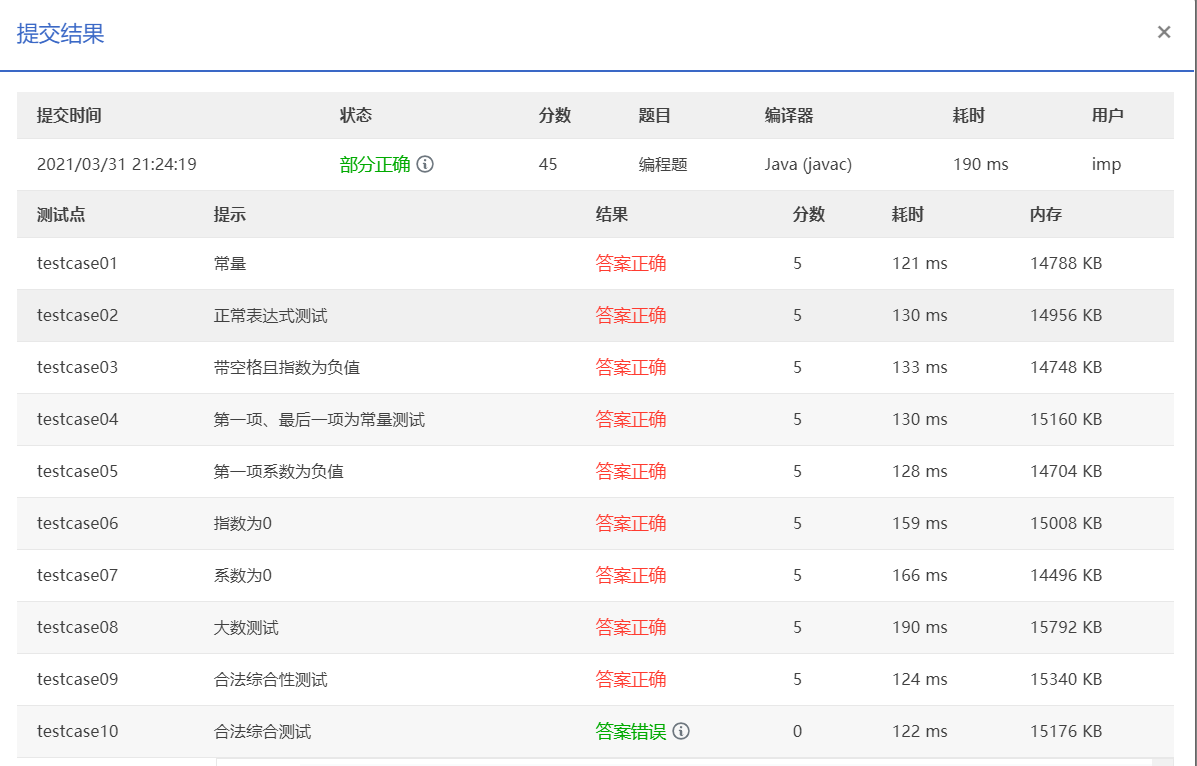Image resolution: width=1197 pixels, height=766 pixels.
Task: Click the 内存 column header
Action: point(1046,215)
